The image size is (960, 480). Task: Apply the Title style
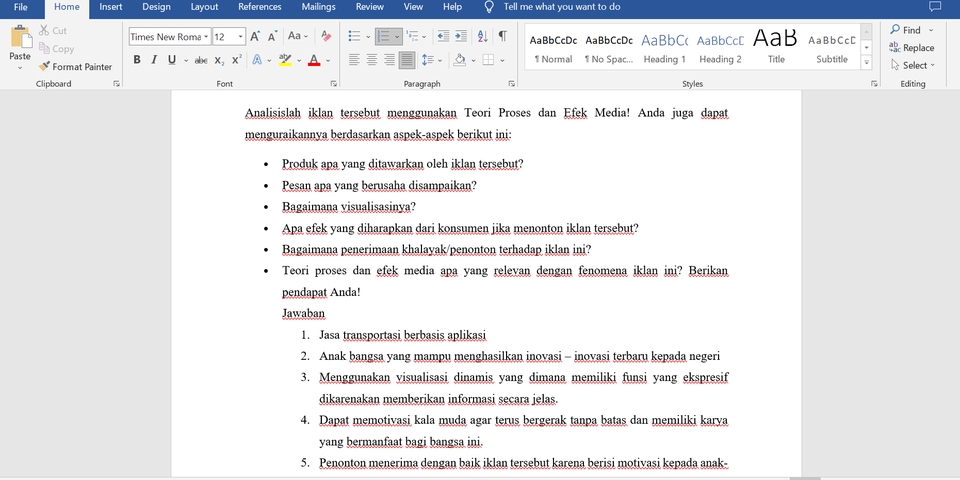[x=776, y=48]
